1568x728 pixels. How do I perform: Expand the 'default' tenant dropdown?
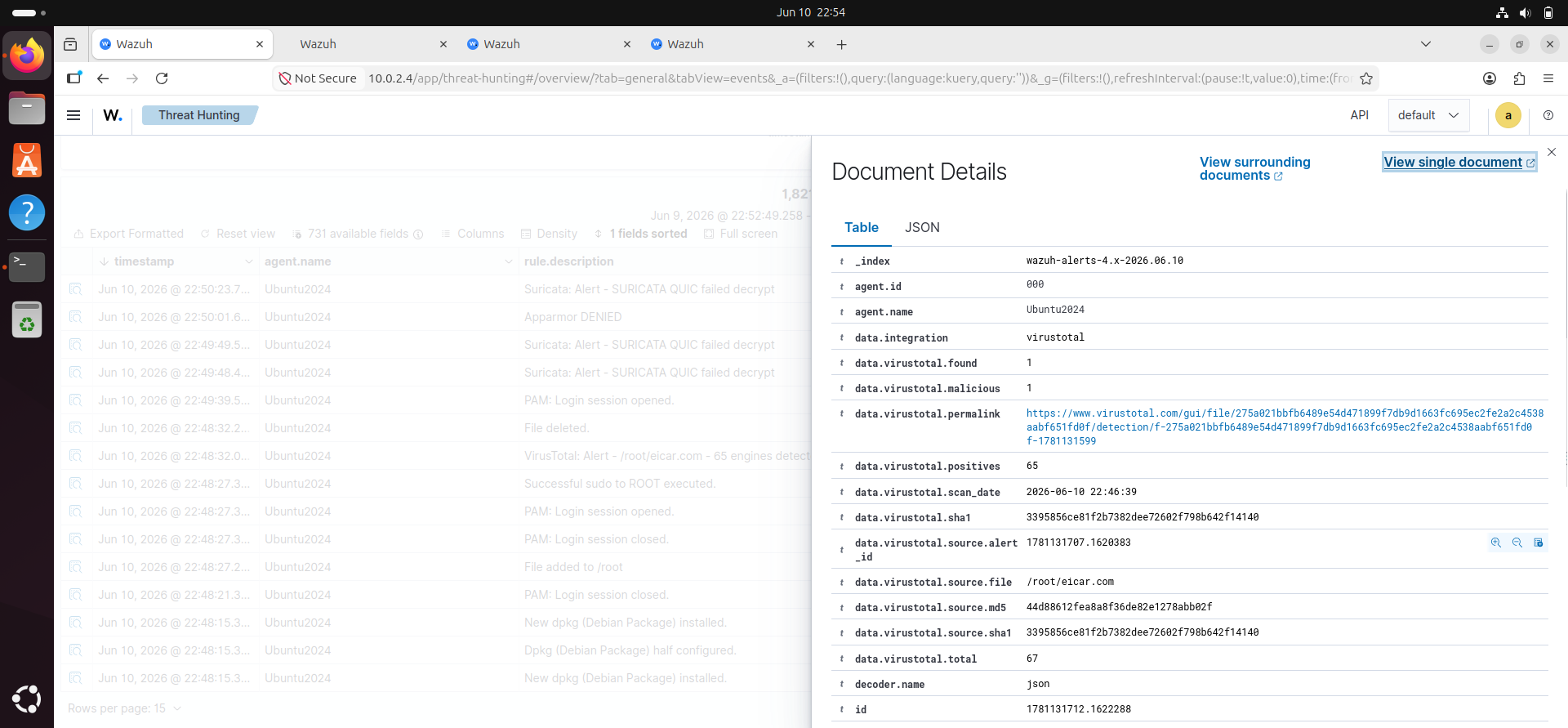coord(1428,115)
